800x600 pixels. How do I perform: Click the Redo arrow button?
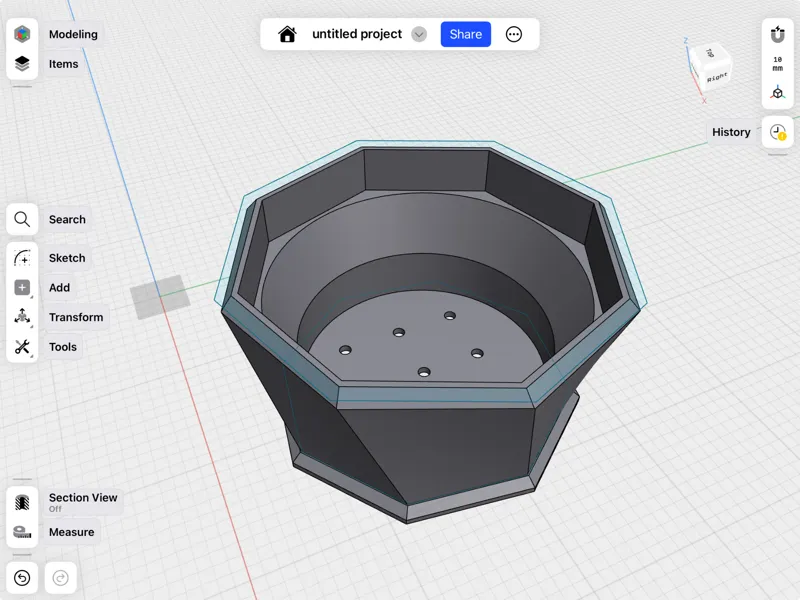click(61, 578)
